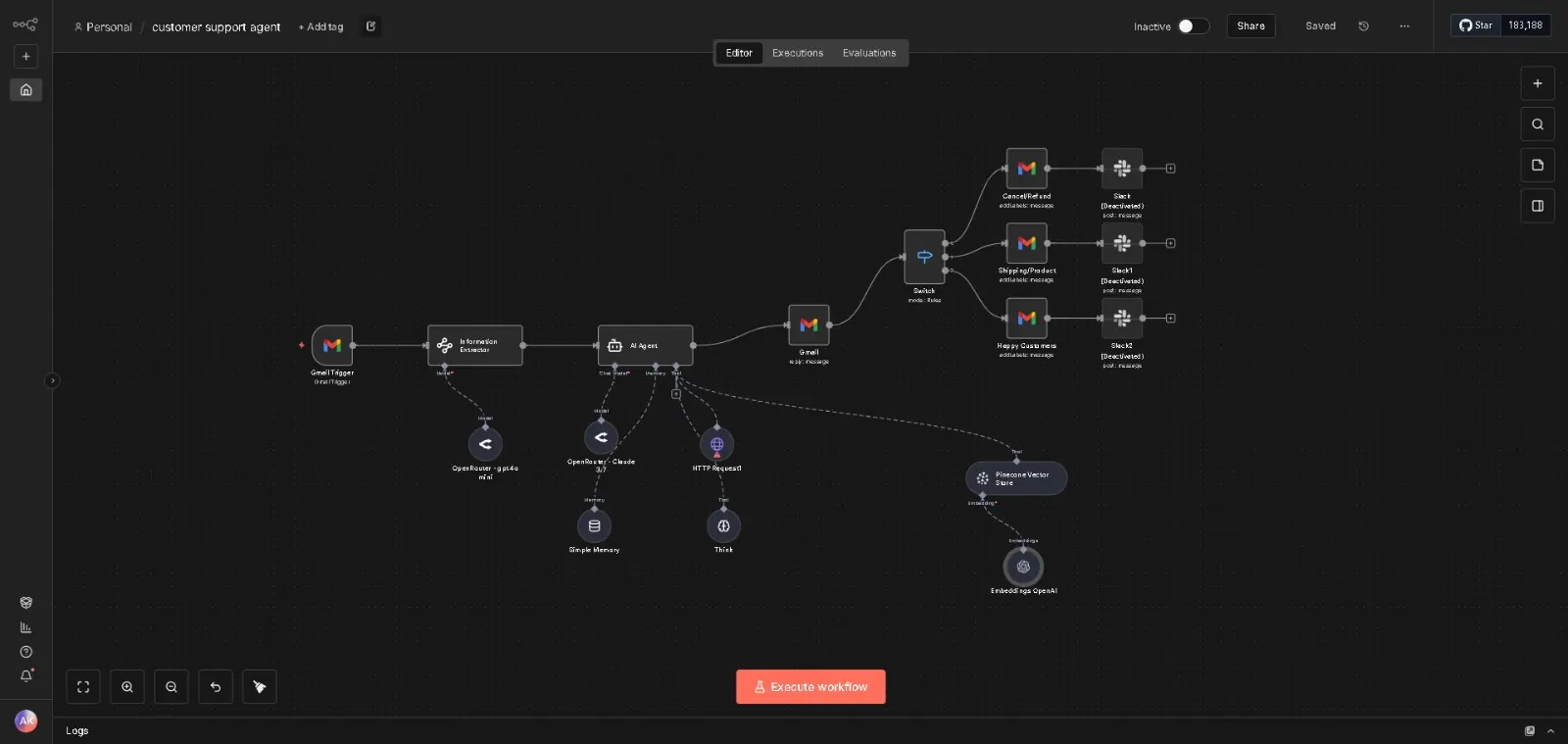Zoom in on the canvas
The width and height of the screenshot is (1568, 744).
tap(127, 687)
